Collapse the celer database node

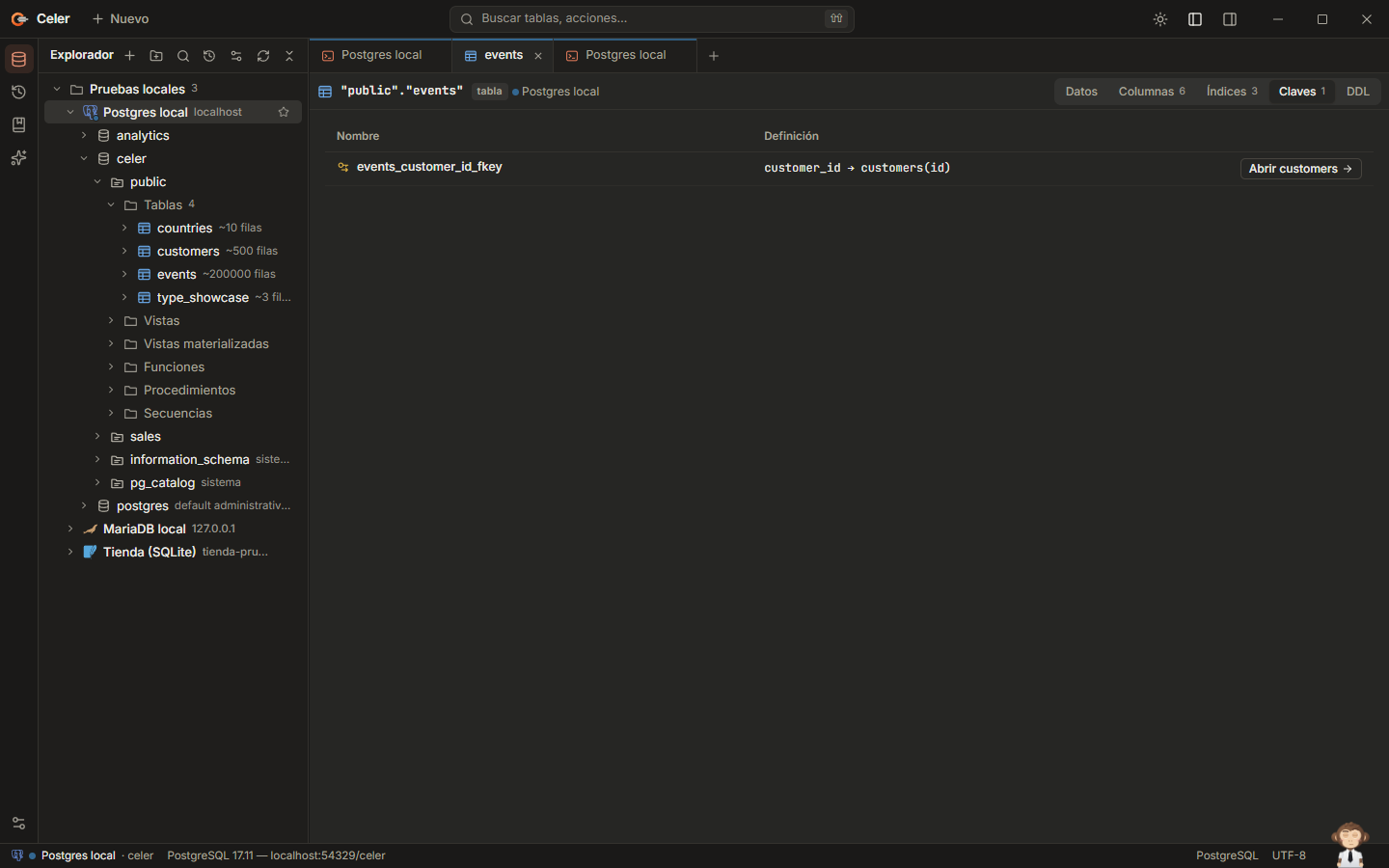click(84, 158)
